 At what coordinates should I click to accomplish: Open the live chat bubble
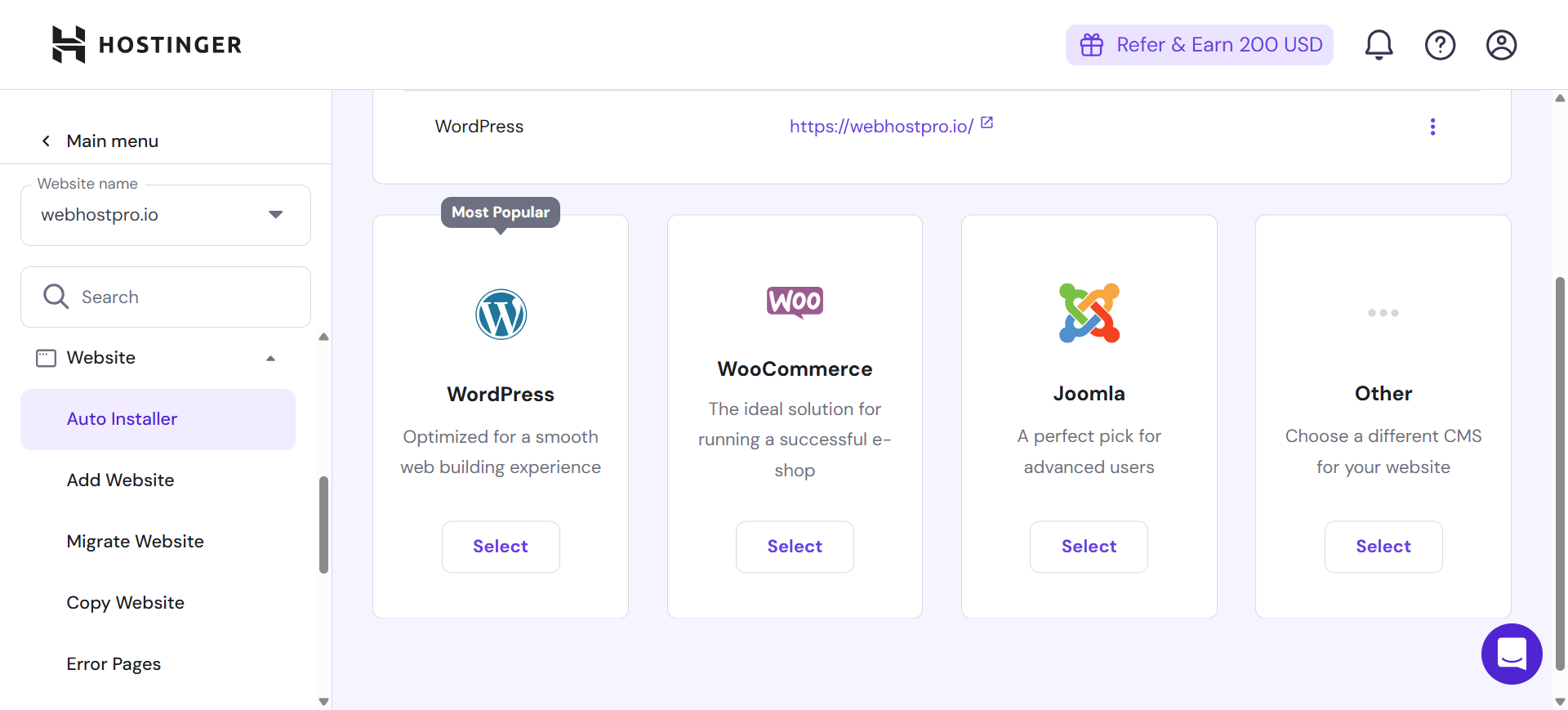point(1512,654)
